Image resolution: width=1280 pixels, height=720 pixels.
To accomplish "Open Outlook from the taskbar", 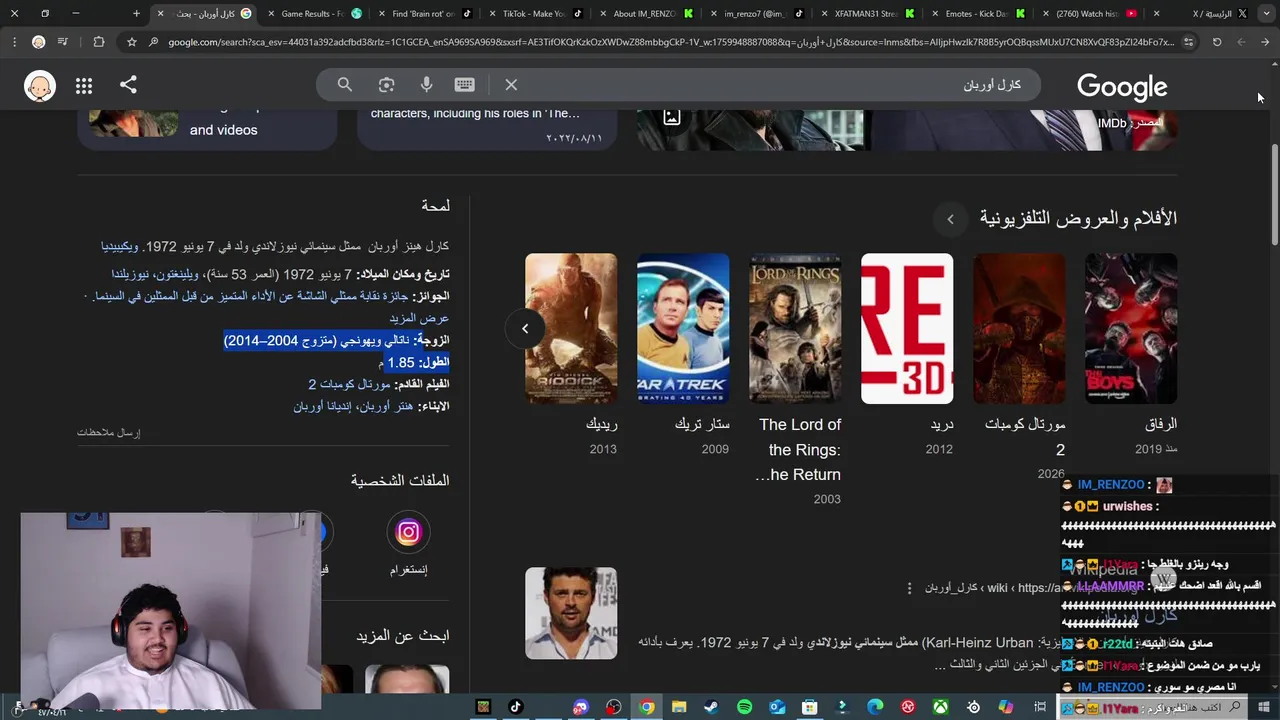I will coord(777,707).
